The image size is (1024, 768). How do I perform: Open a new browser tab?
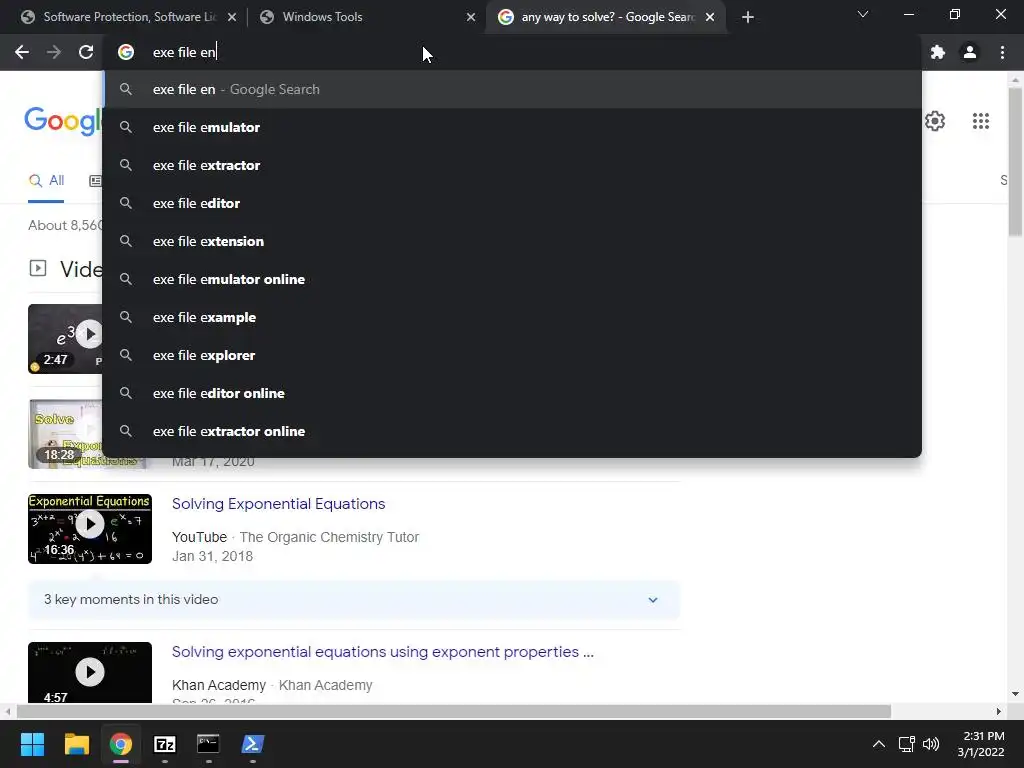pos(748,17)
